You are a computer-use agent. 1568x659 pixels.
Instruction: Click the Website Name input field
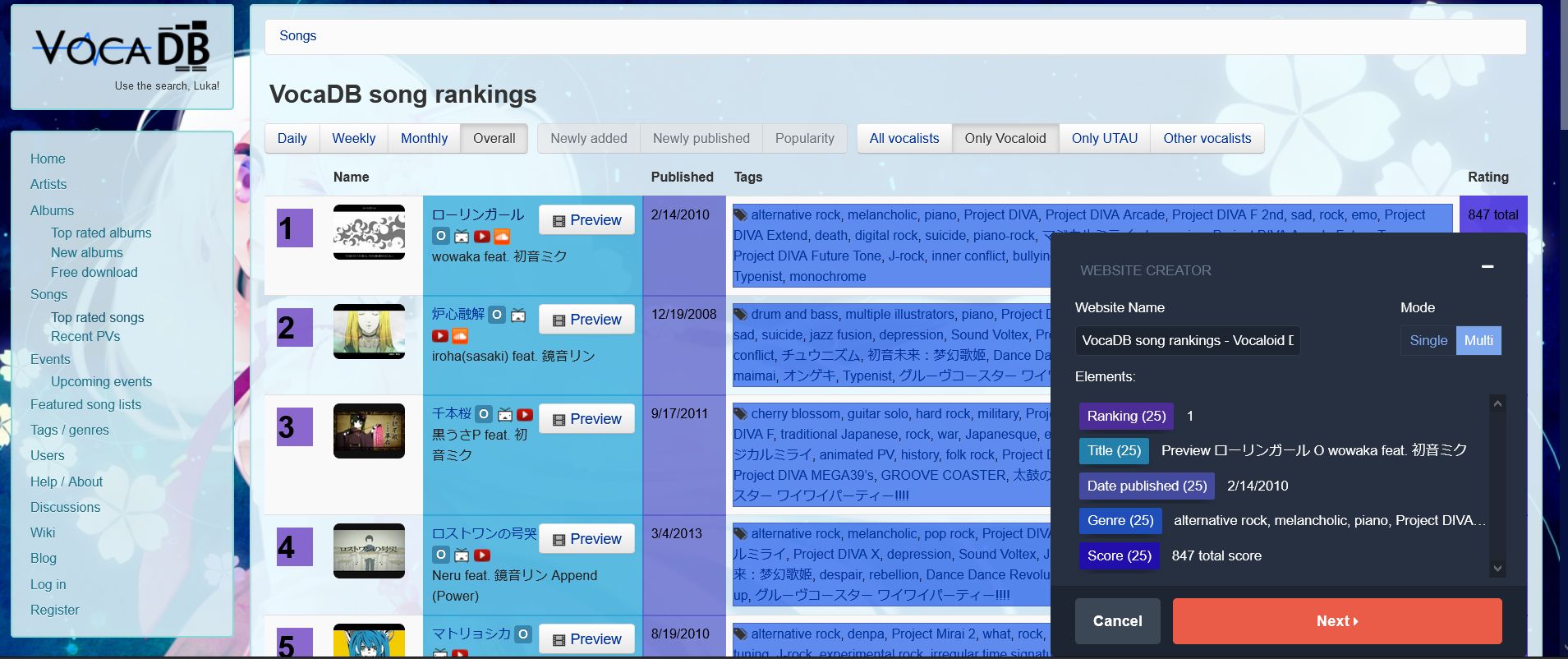pyautogui.click(x=1187, y=340)
